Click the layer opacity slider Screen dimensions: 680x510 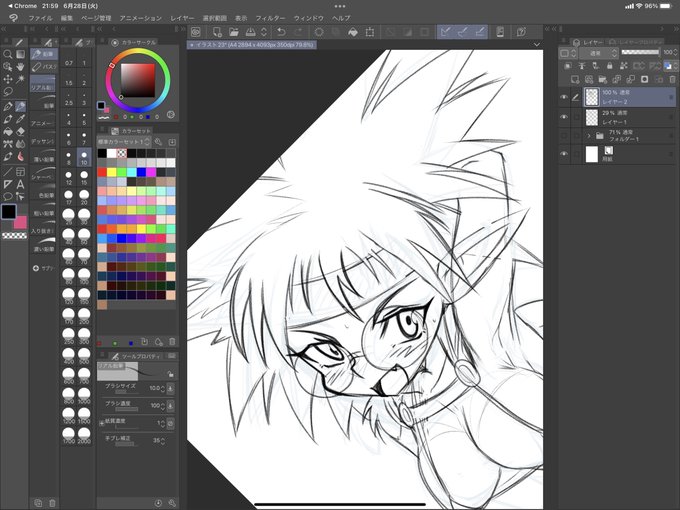[x=640, y=52]
